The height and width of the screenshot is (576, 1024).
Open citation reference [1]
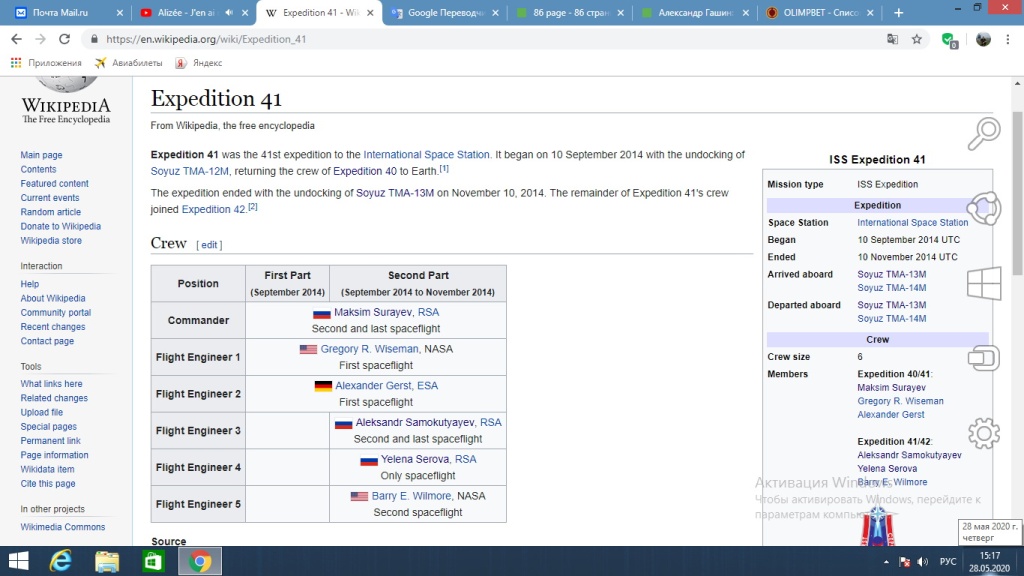(x=444, y=168)
